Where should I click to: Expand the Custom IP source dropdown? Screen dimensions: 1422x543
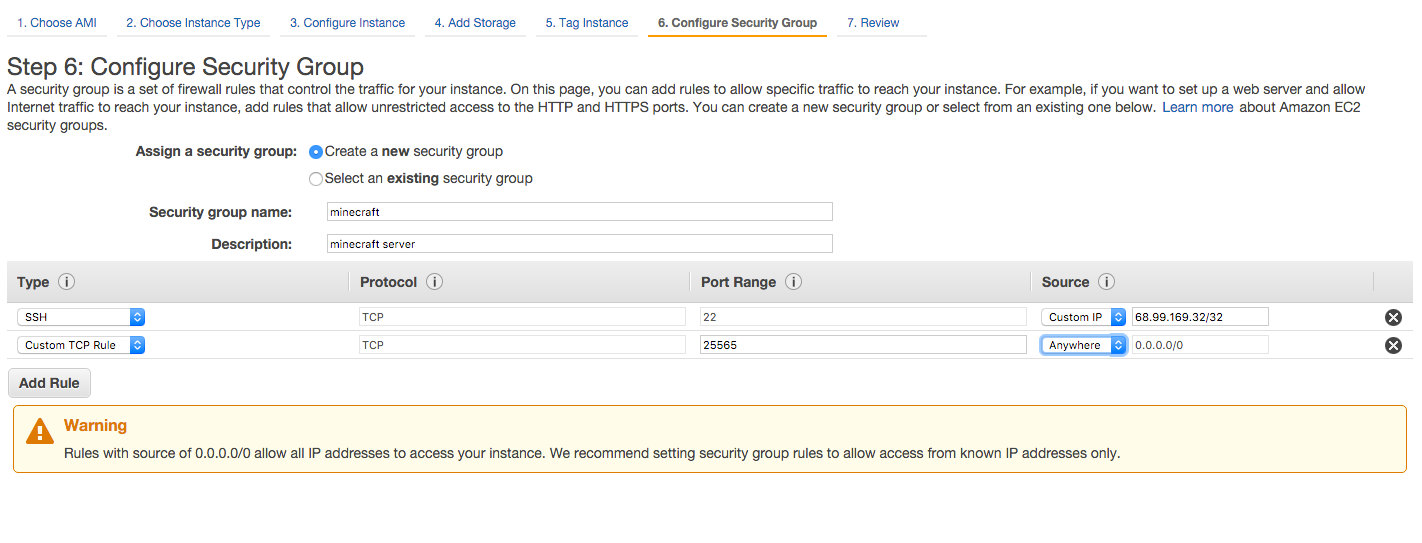tap(1084, 317)
